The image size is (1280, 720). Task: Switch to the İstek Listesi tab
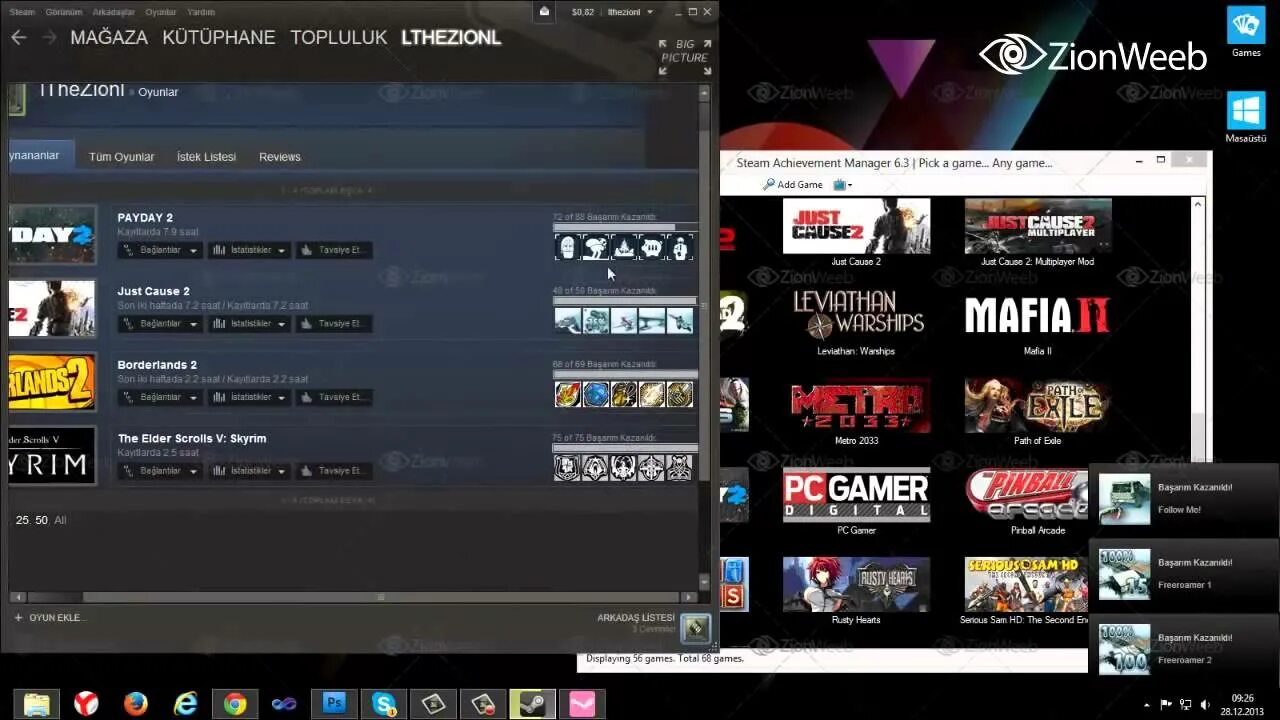[207, 157]
